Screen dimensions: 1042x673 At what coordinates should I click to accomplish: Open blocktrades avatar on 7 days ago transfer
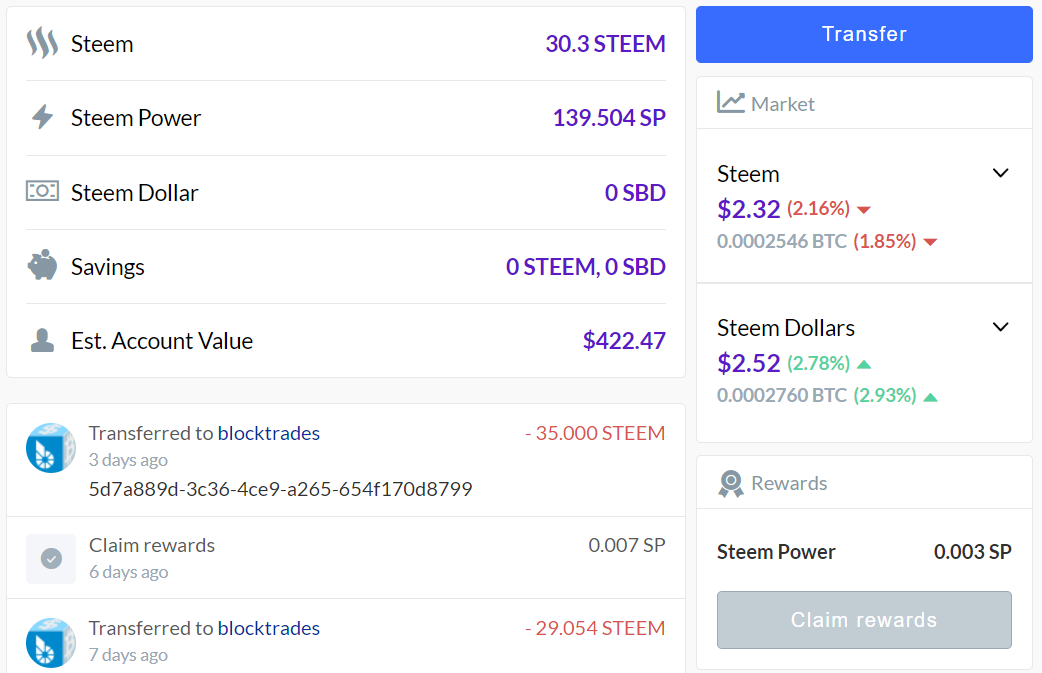coord(51,642)
